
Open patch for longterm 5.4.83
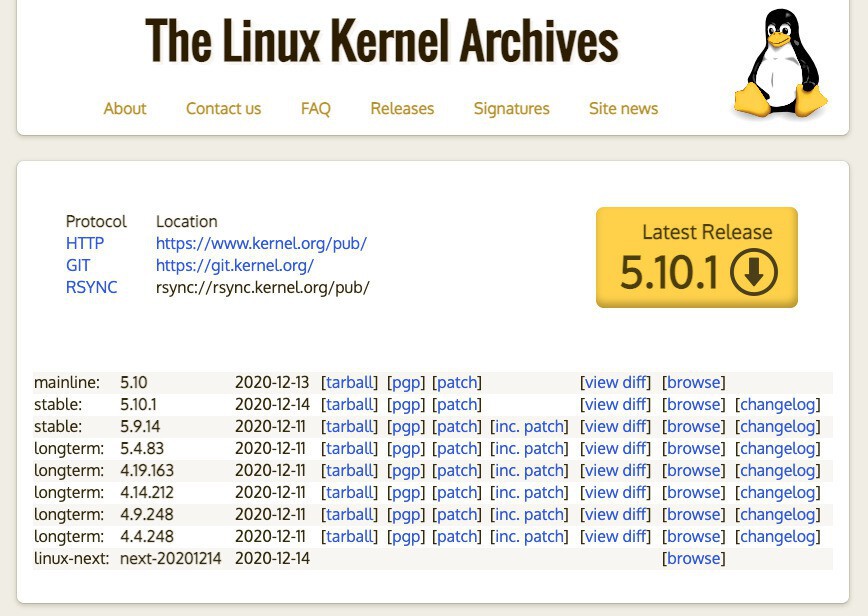point(457,449)
